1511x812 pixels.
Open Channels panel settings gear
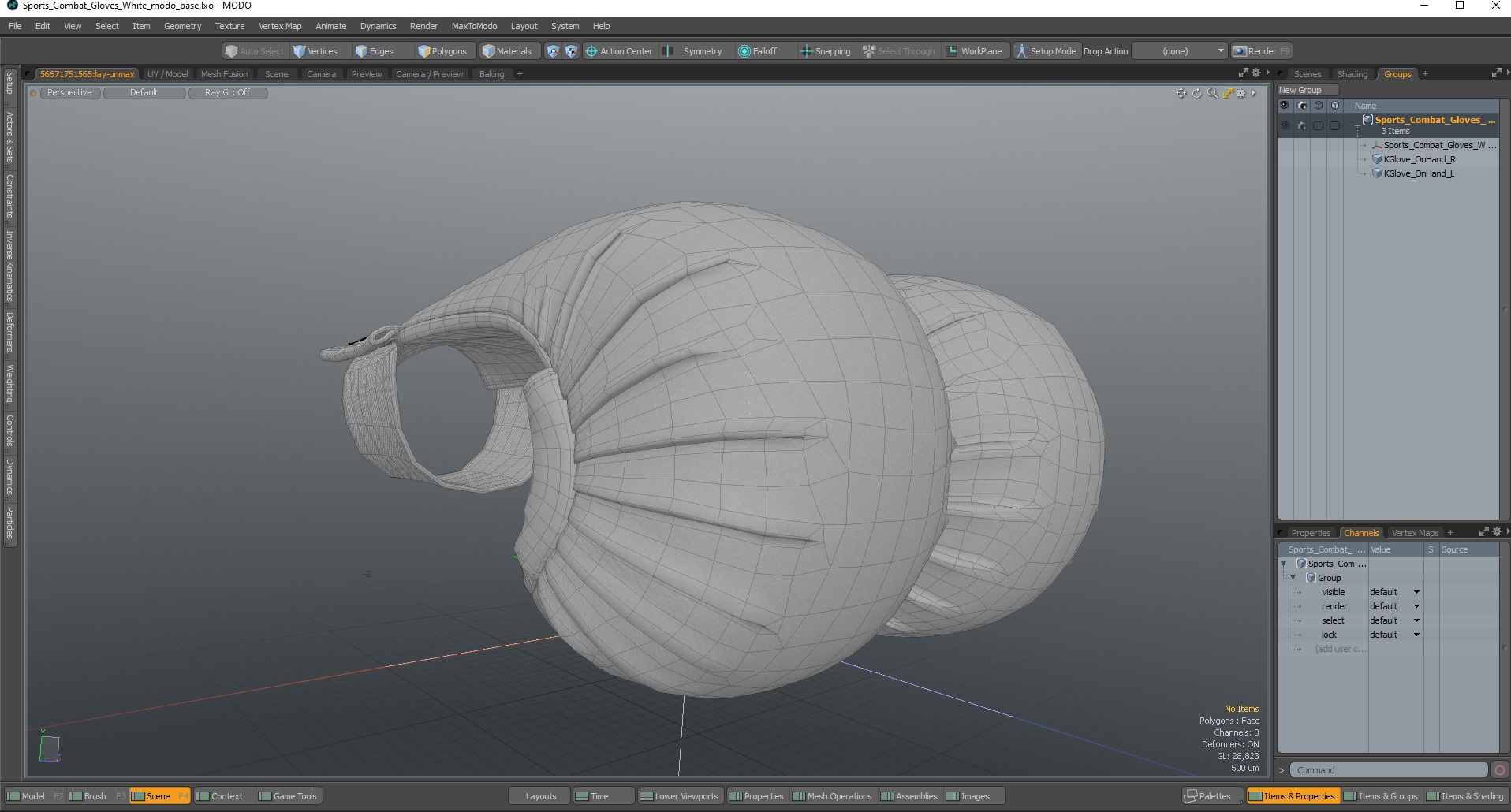[x=1496, y=532]
